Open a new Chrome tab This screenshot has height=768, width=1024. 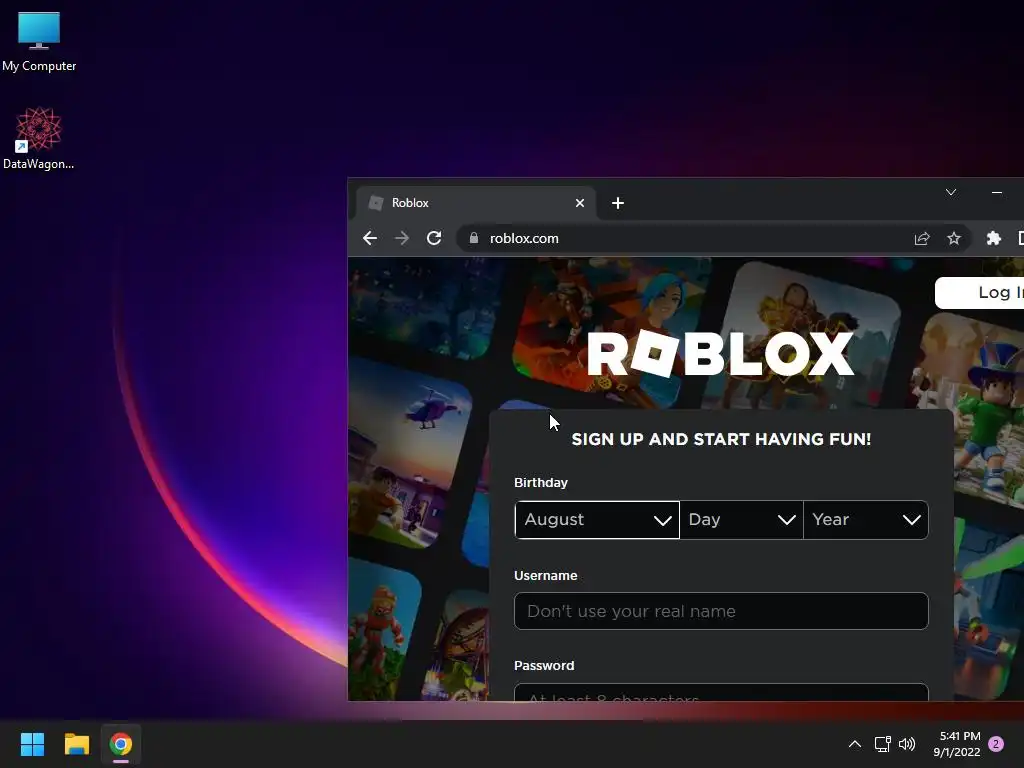(x=618, y=203)
